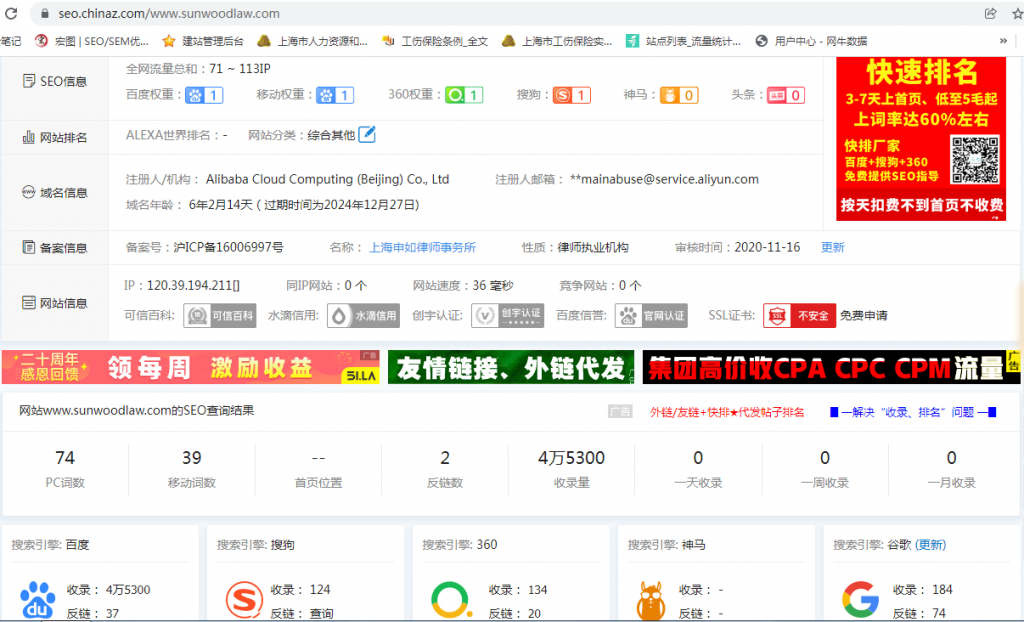Open the 快速排名 red advertisement

click(x=921, y=139)
